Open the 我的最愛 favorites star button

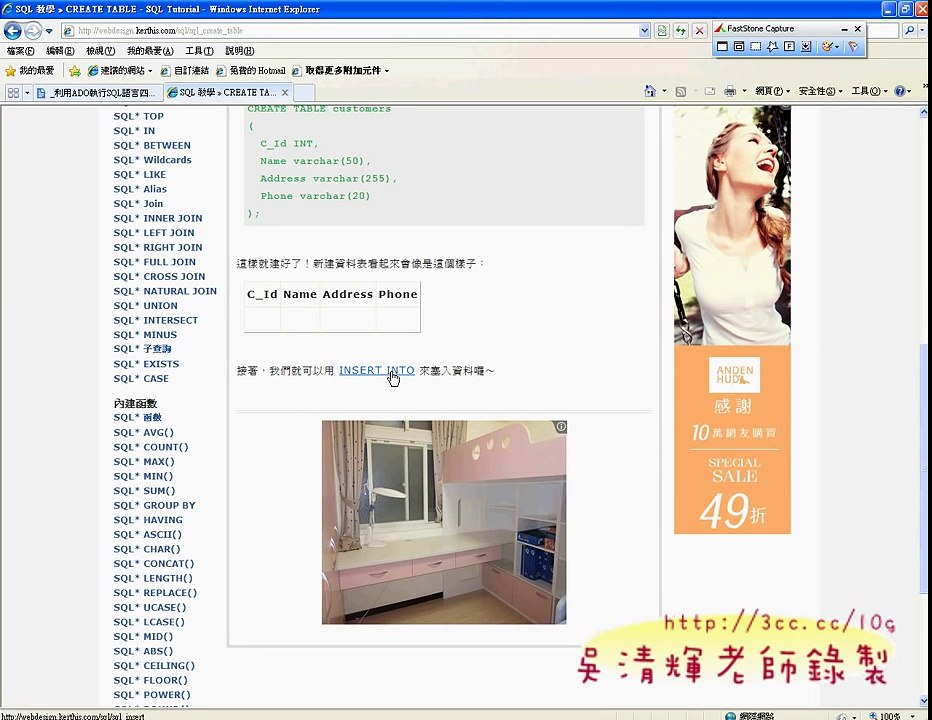[29, 71]
